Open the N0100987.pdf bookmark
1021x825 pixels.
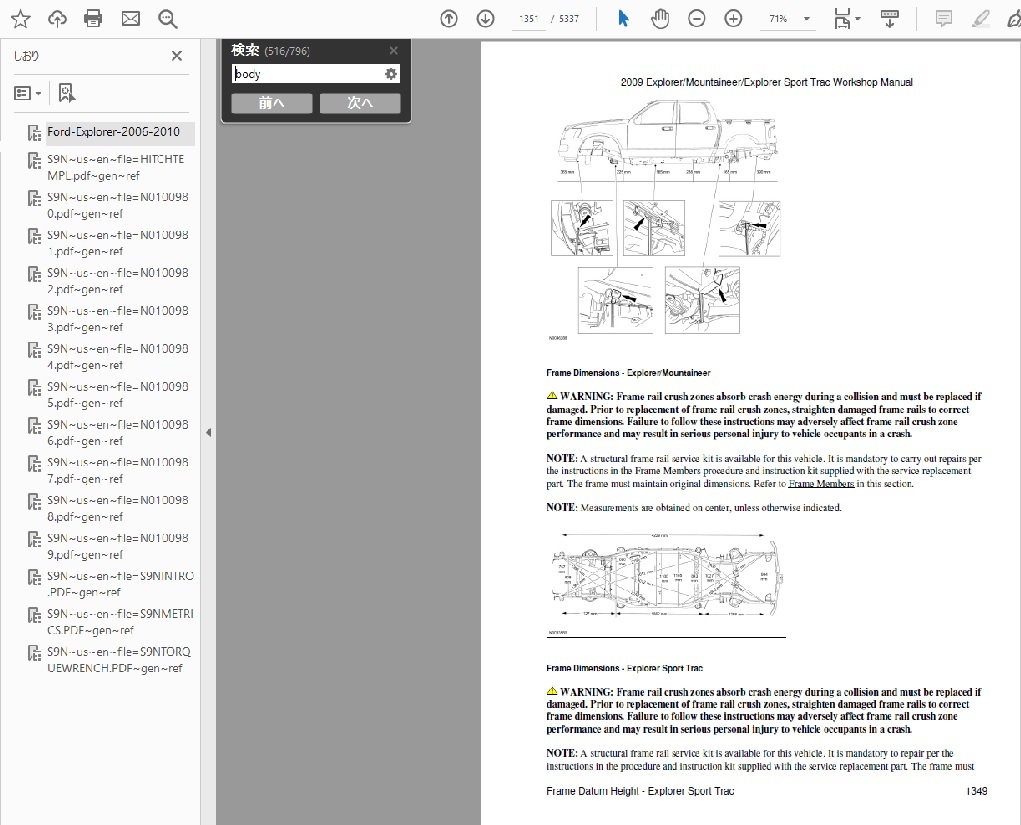[118, 470]
